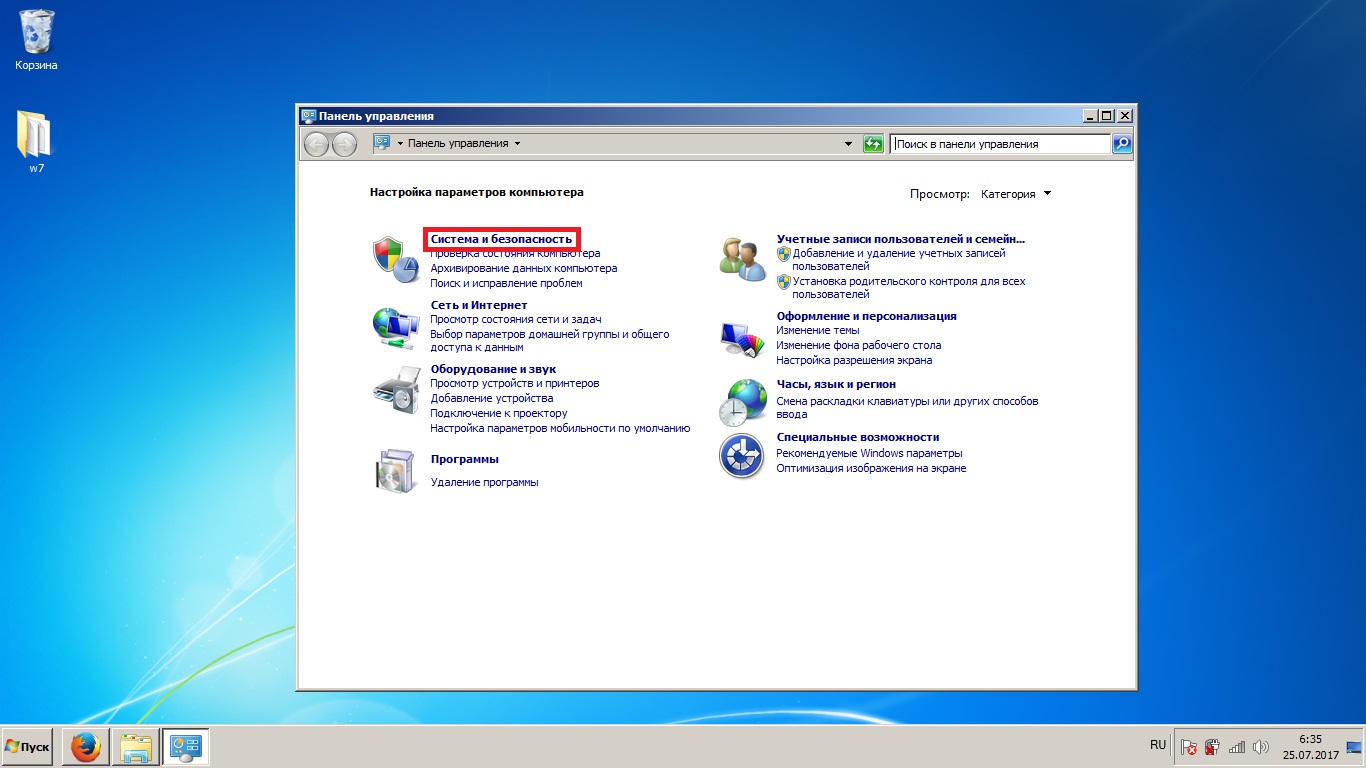The height and width of the screenshot is (768, 1366).
Task: Click Оптимизация изображения на экране
Action: tap(871, 469)
